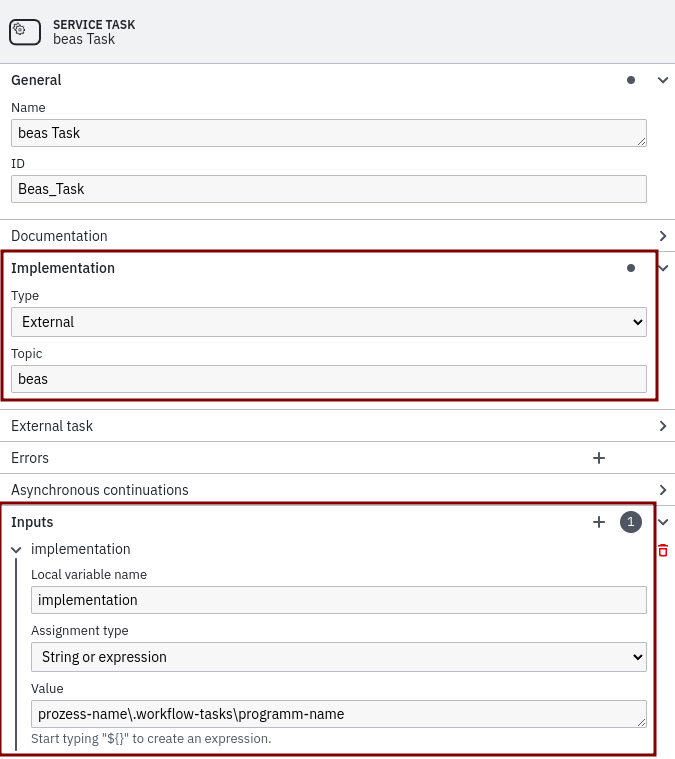Expand the Asynchronous continuations section
675x759 pixels.
click(662, 490)
